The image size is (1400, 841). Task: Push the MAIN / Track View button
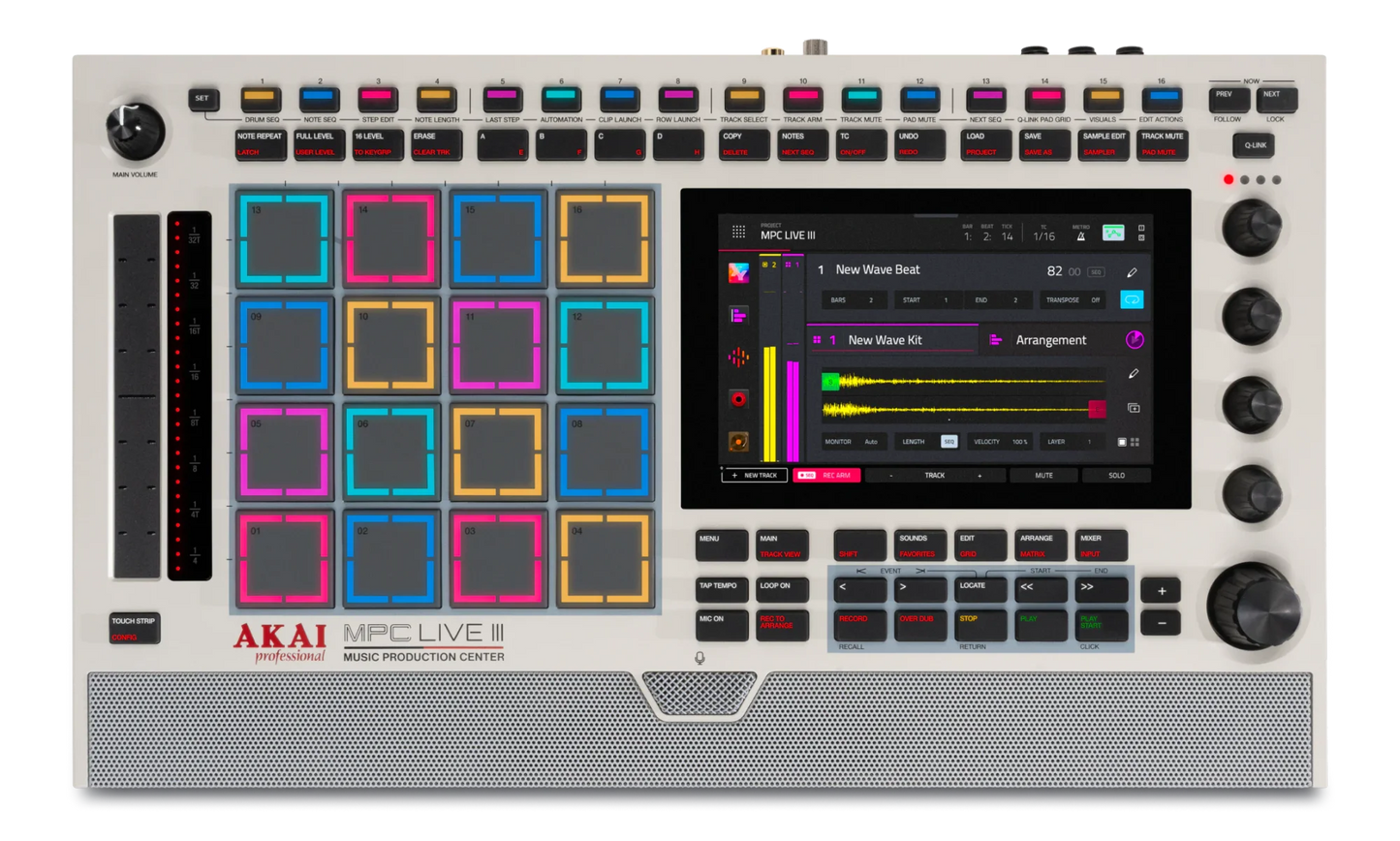point(782,545)
